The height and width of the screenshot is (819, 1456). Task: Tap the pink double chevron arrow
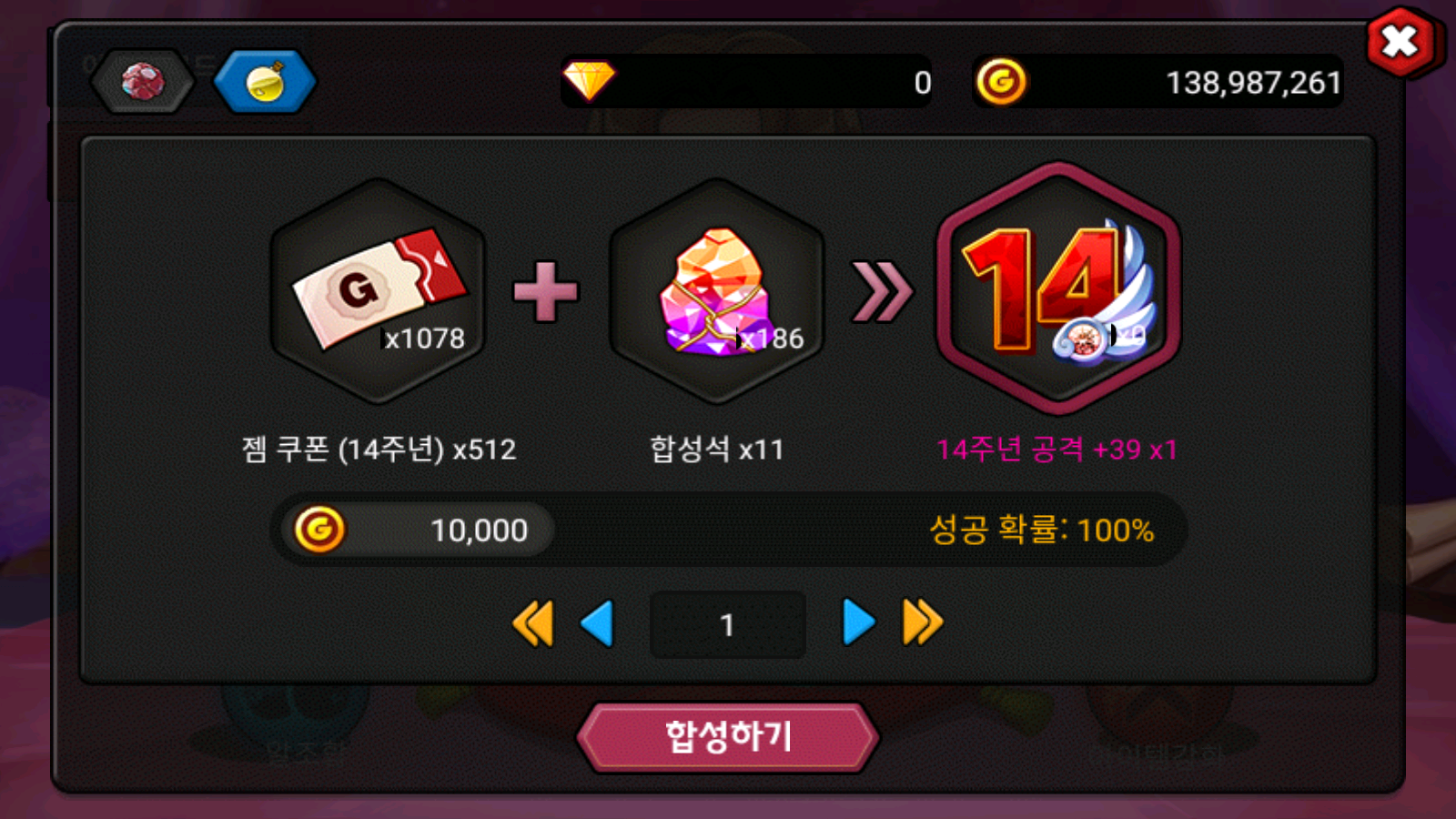pos(881,292)
